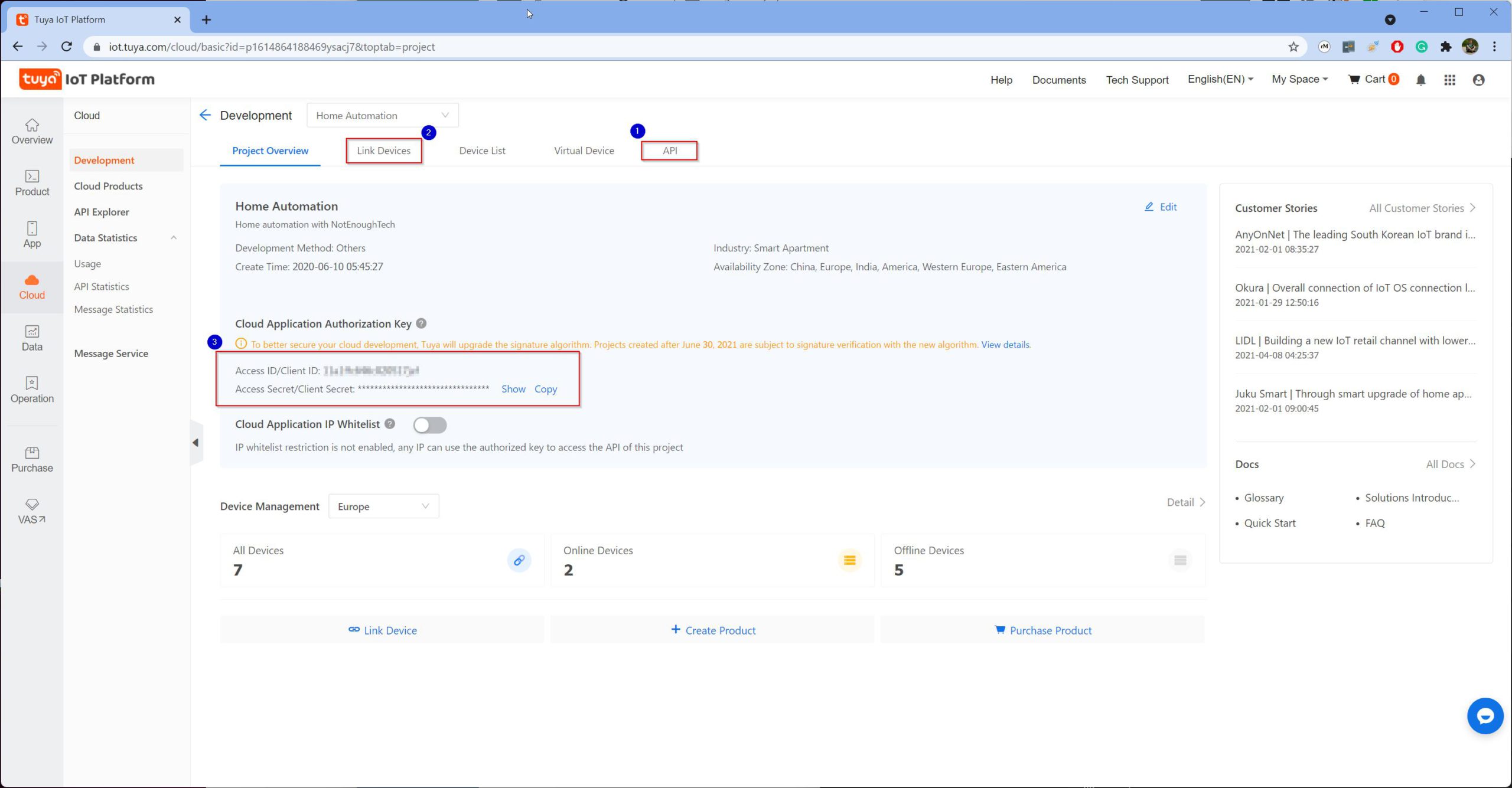
Task: Switch to the Device List tab
Action: pyautogui.click(x=482, y=151)
